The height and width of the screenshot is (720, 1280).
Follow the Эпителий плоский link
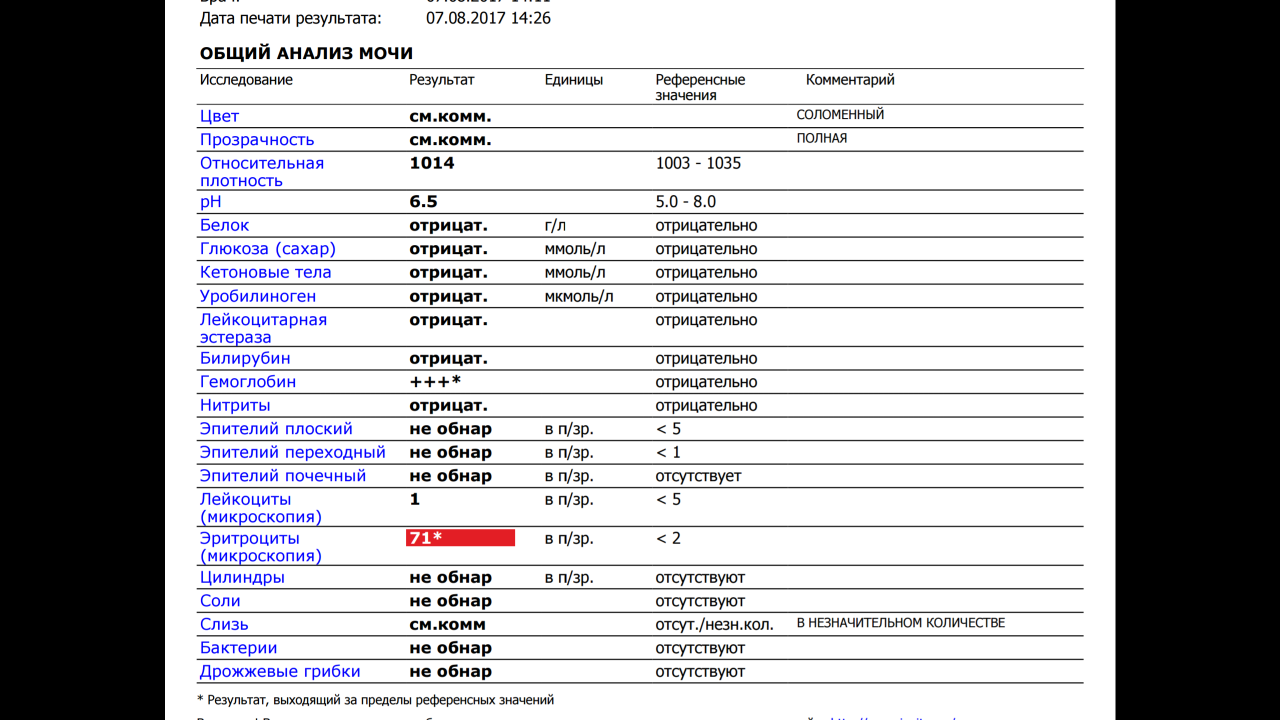click(276, 429)
